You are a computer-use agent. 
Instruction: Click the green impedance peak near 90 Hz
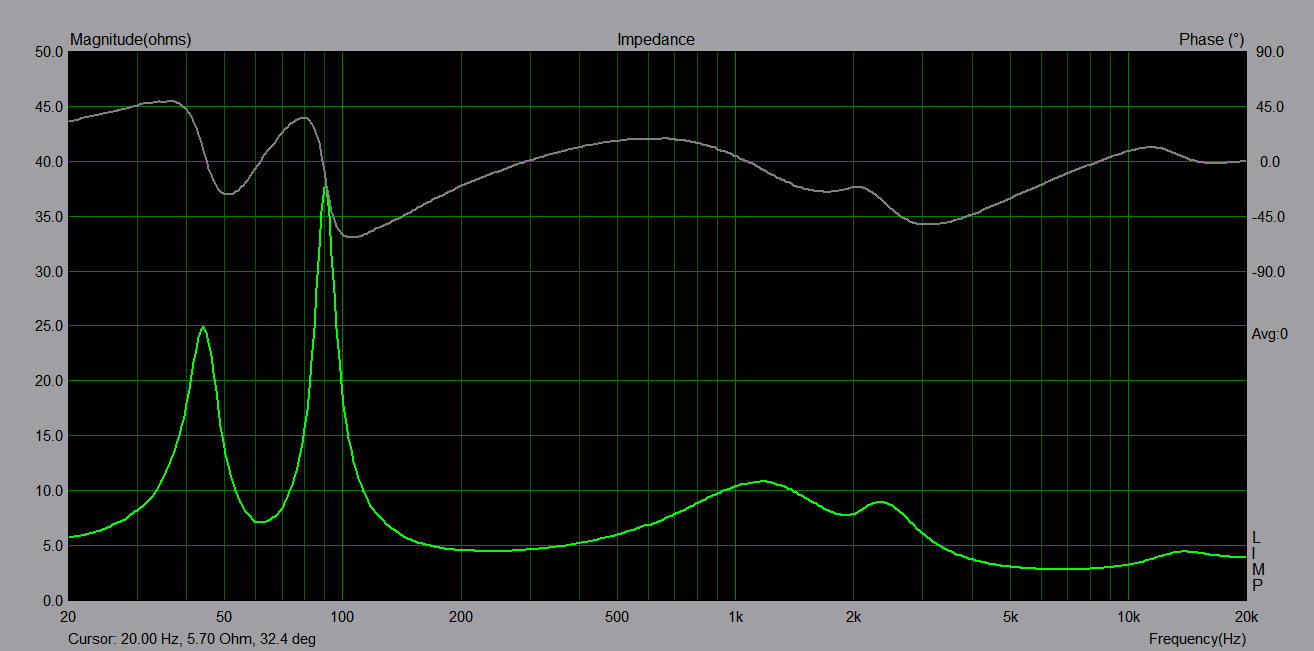pos(325,187)
